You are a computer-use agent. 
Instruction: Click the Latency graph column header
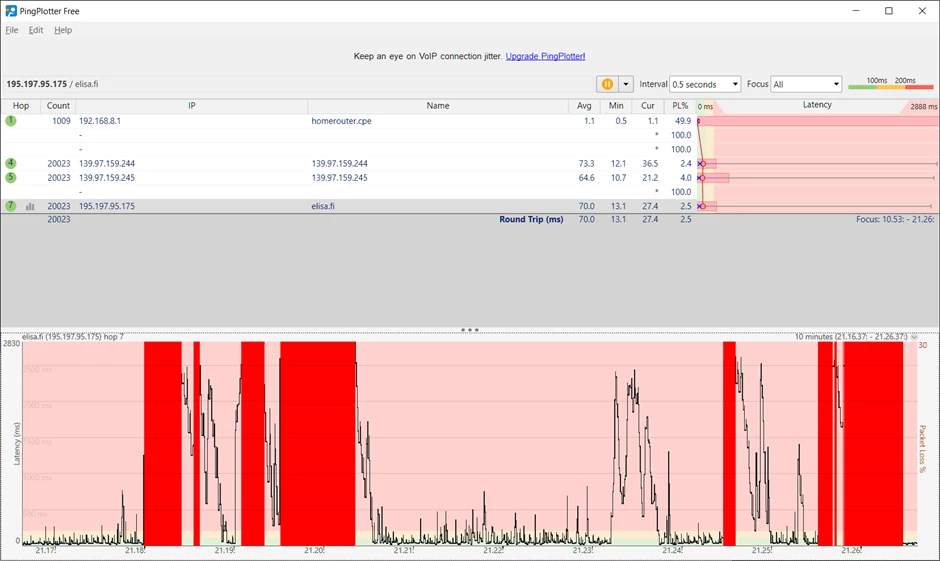(817, 105)
